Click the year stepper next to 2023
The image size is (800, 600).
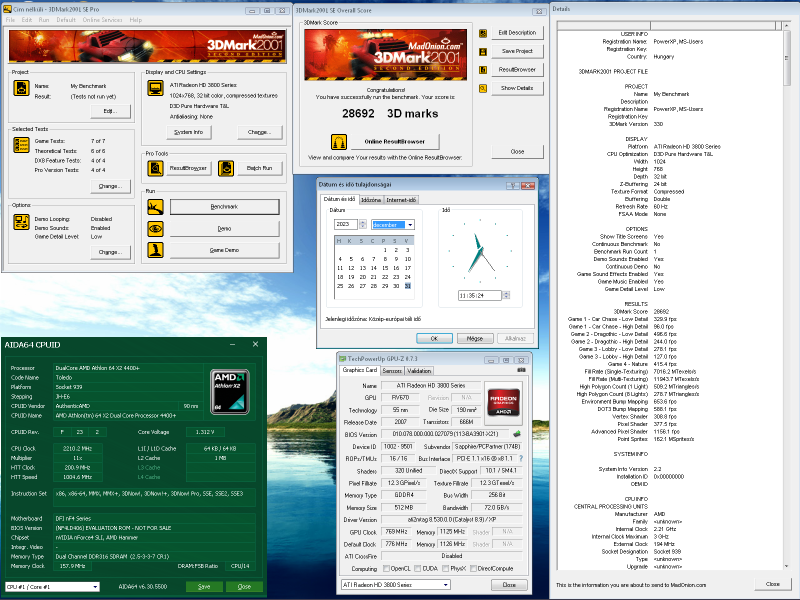pyautogui.click(x=363, y=224)
